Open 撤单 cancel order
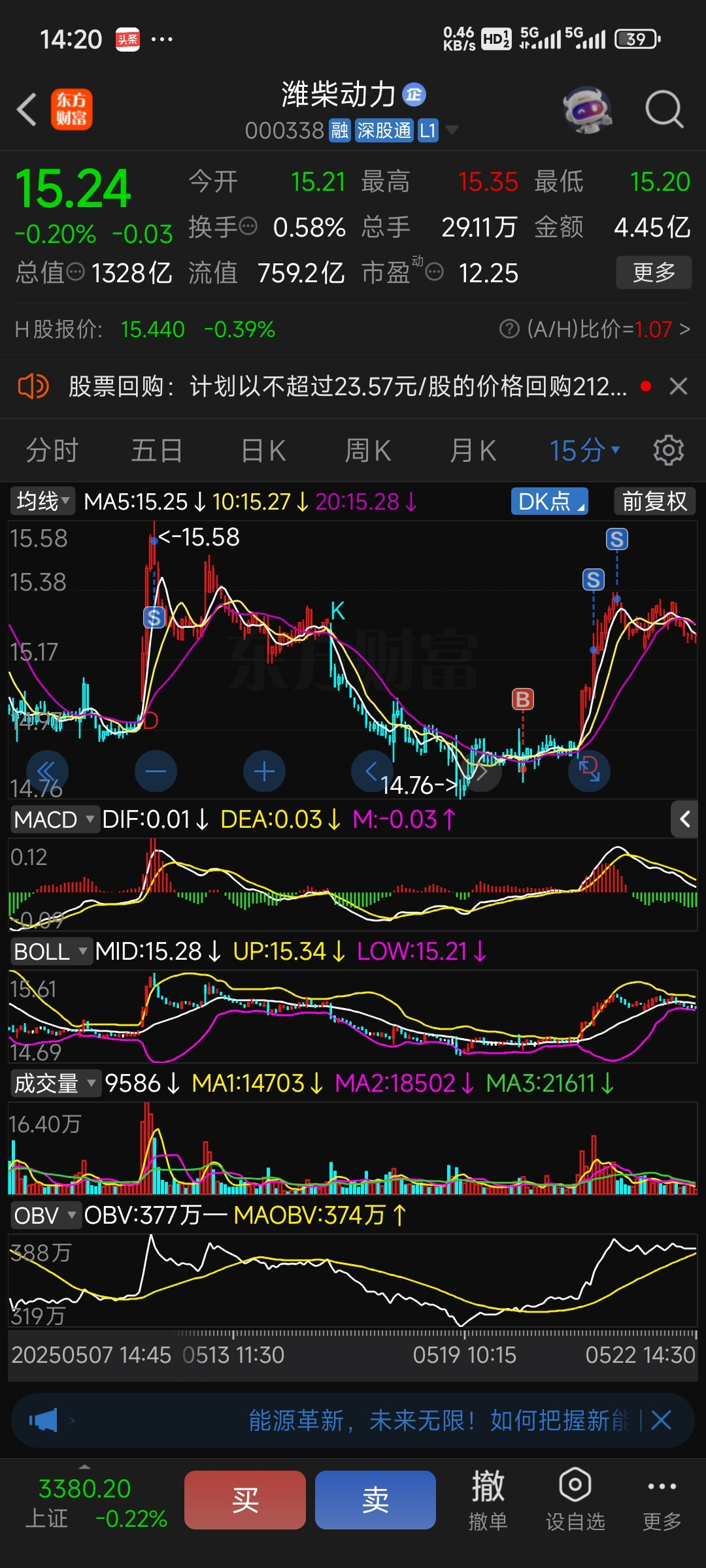706x1568 pixels. pos(488,1500)
